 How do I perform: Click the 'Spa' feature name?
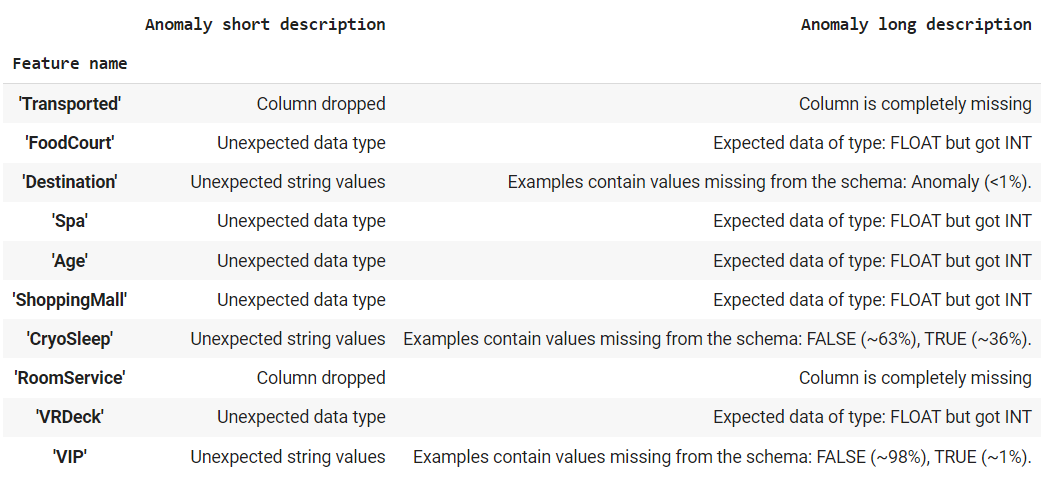click(70, 221)
